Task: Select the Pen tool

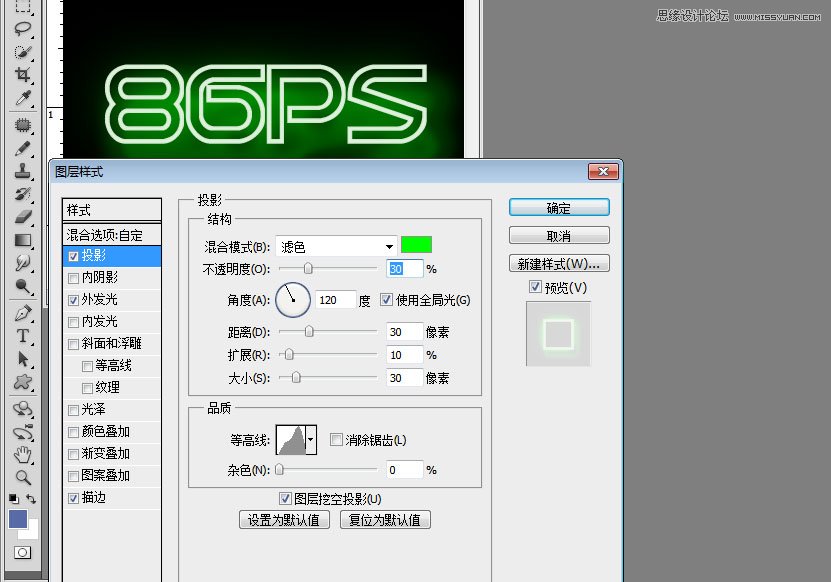Action: pos(22,313)
